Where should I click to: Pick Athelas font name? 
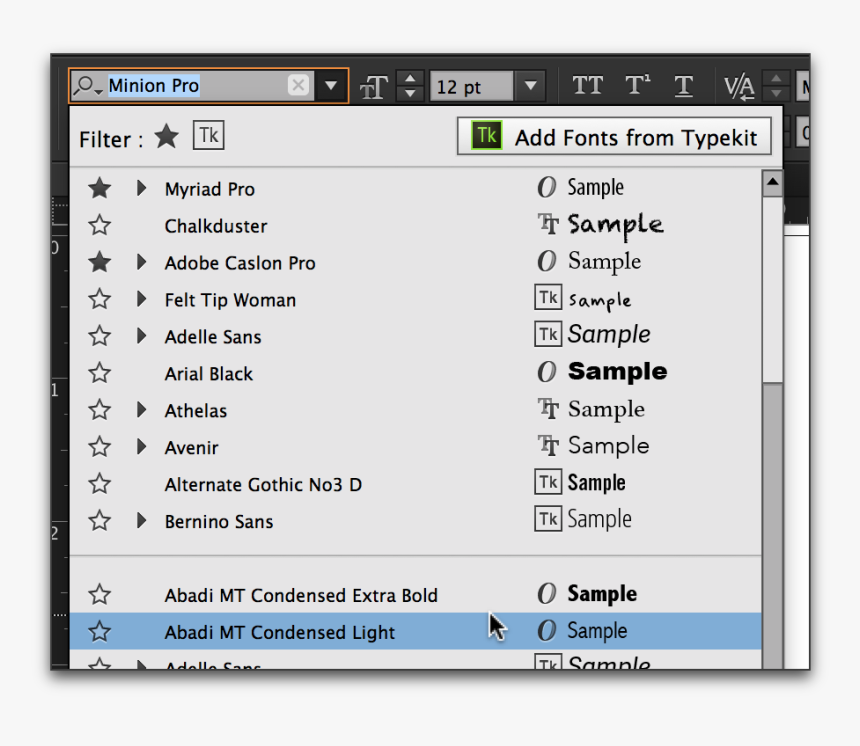(x=196, y=411)
